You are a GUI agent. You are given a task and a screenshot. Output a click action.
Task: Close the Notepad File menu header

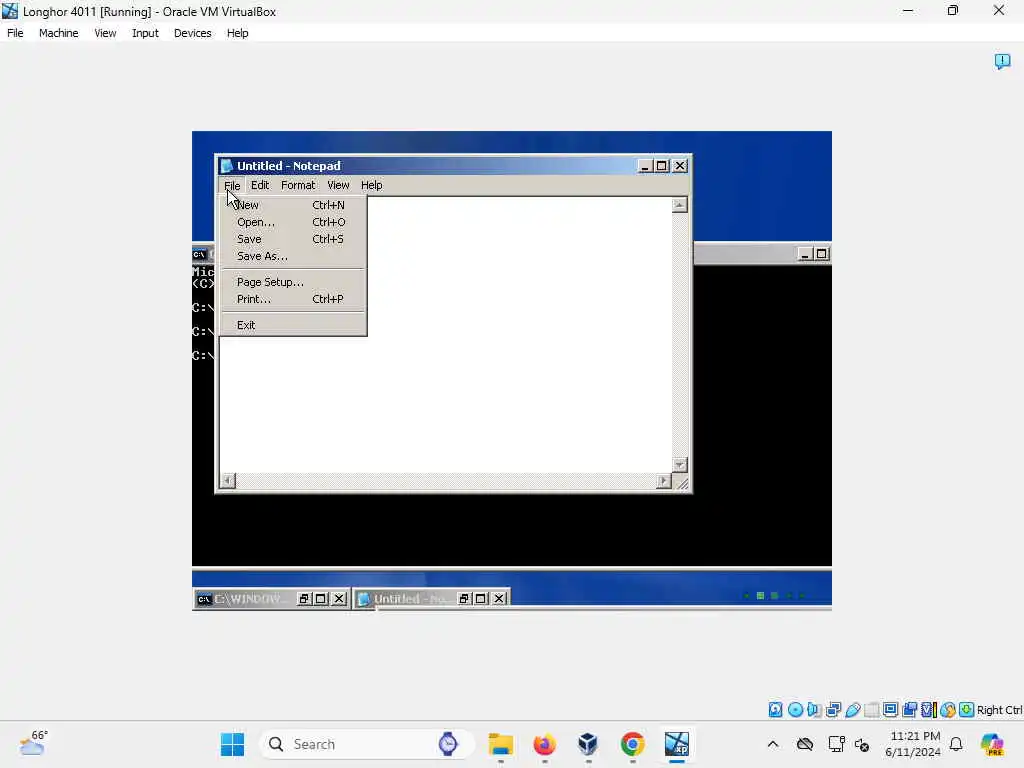click(232, 185)
